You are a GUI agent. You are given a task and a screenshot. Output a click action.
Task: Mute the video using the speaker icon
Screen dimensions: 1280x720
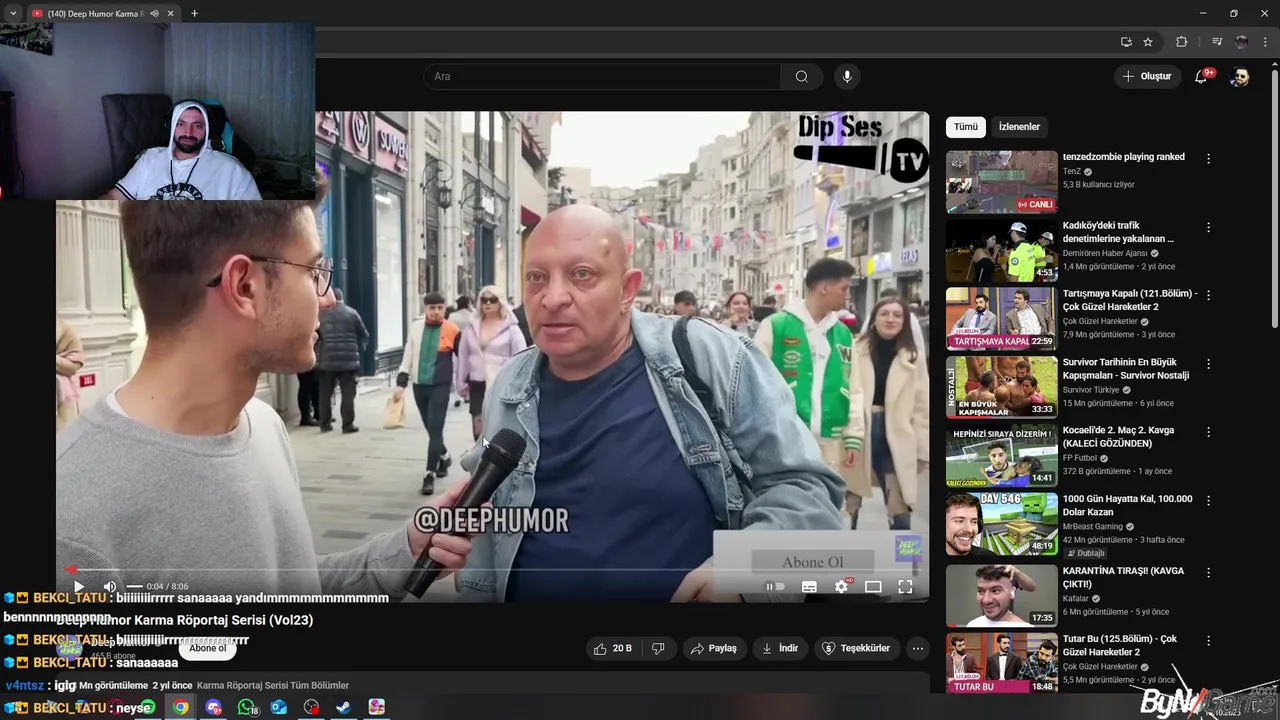[110, 587]
